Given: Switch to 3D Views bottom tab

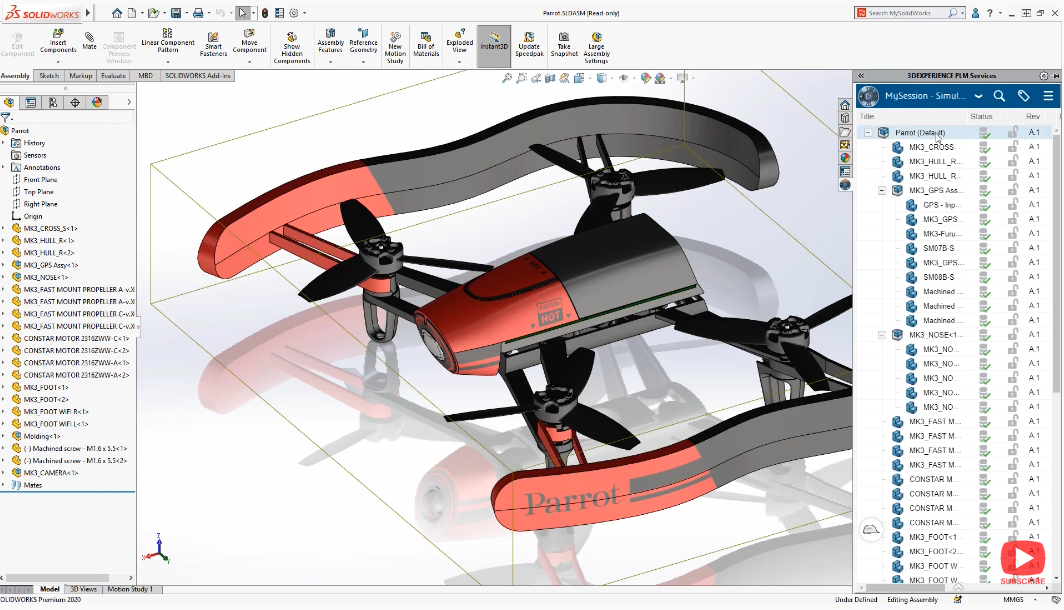Looking at the screenshot, I should (83, 589).
